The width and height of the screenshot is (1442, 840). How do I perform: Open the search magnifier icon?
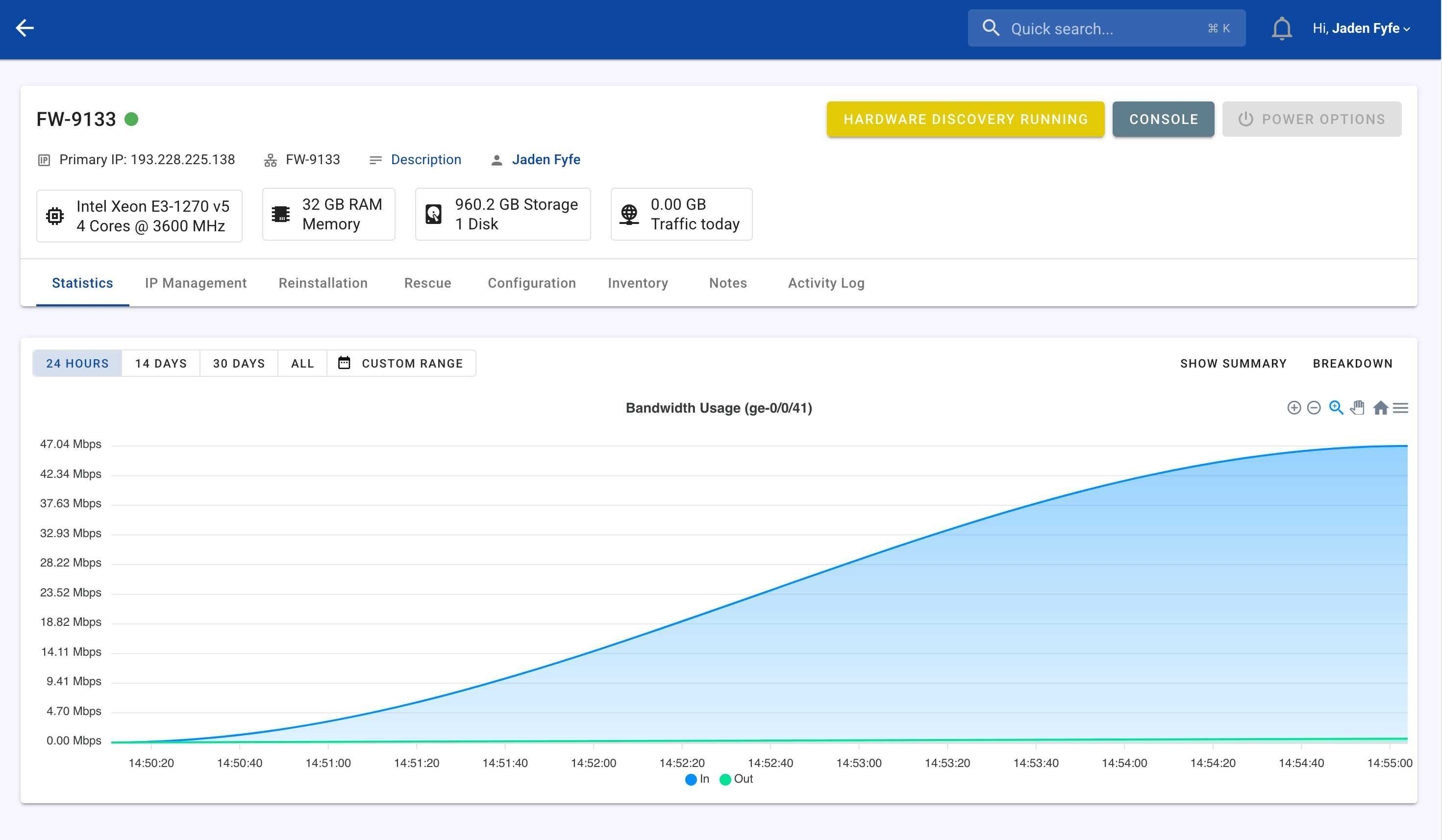(991, 28)
